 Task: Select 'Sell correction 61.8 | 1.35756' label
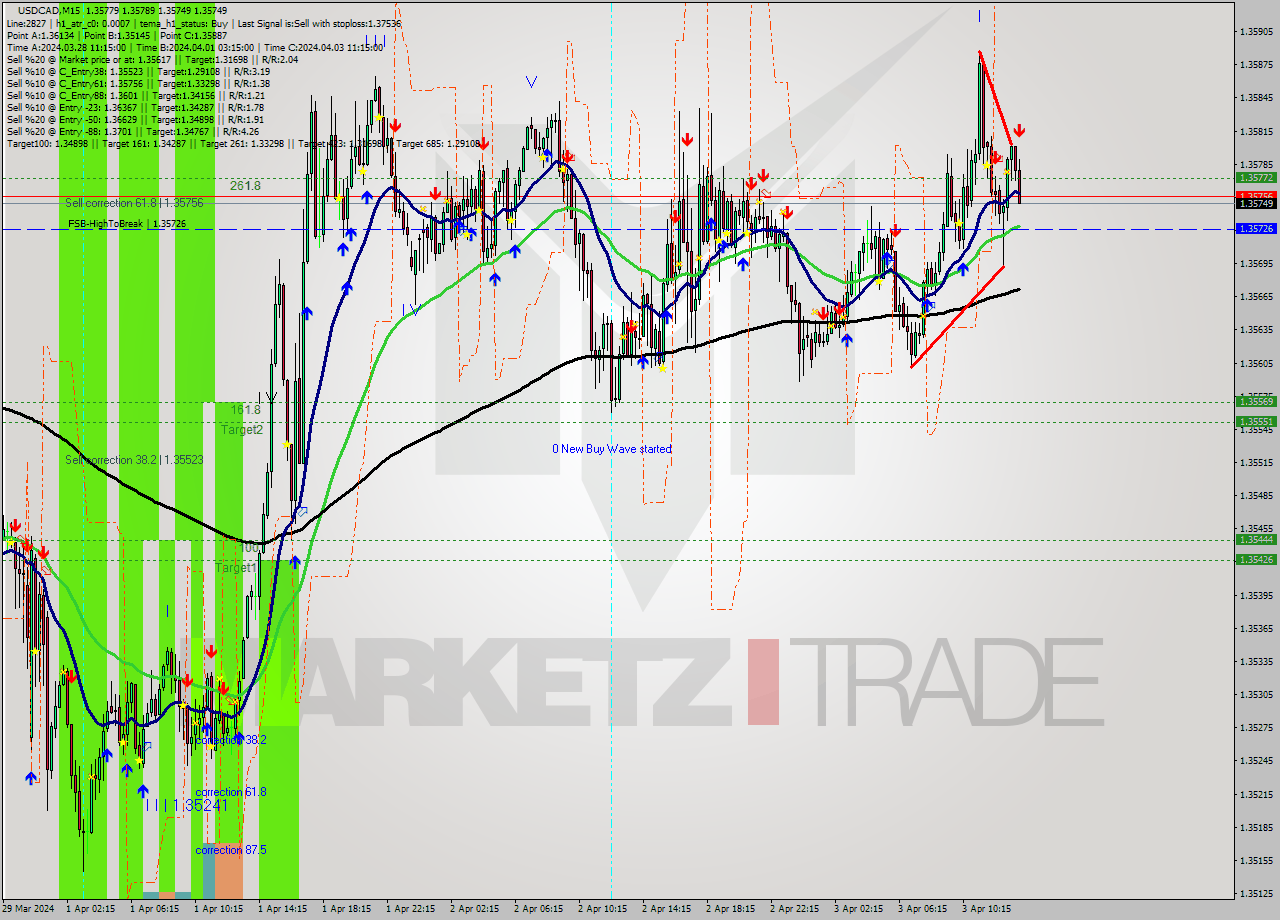point(134,203)
